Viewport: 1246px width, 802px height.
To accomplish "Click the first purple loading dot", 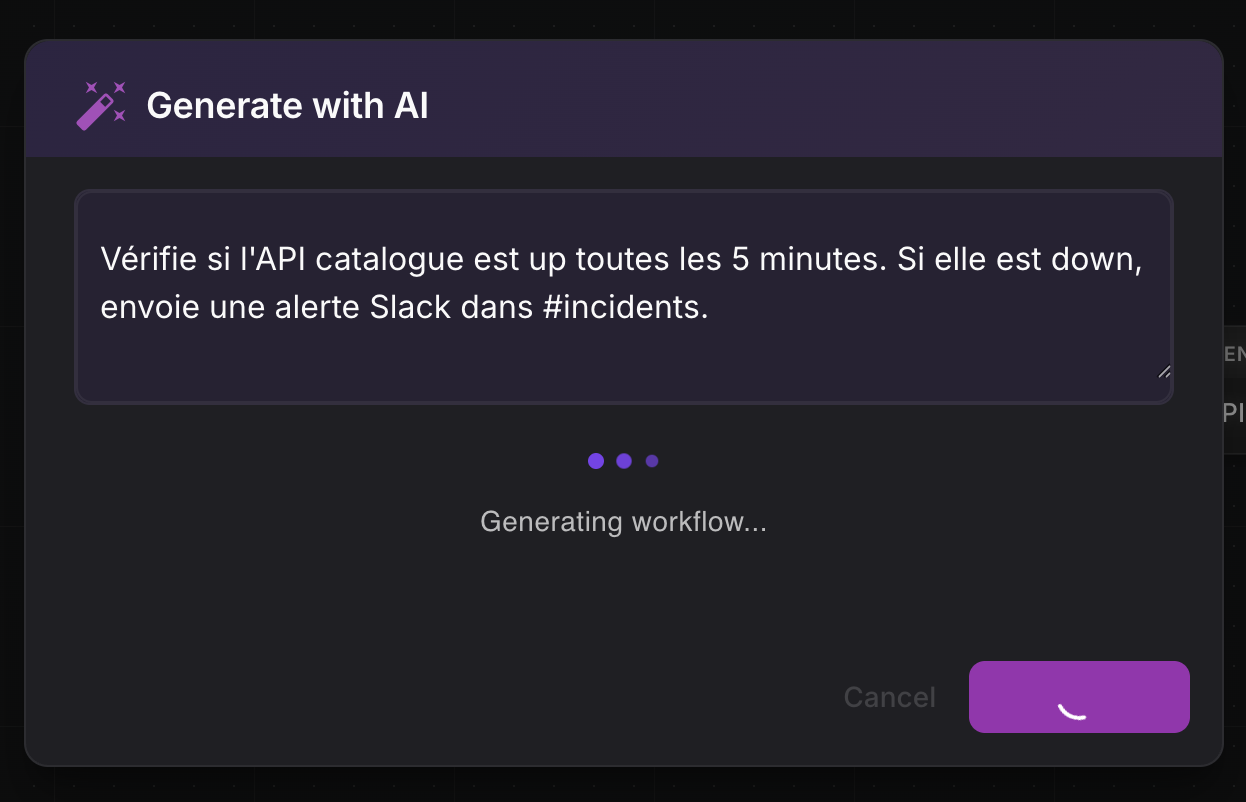I will (x=596, y=461).
